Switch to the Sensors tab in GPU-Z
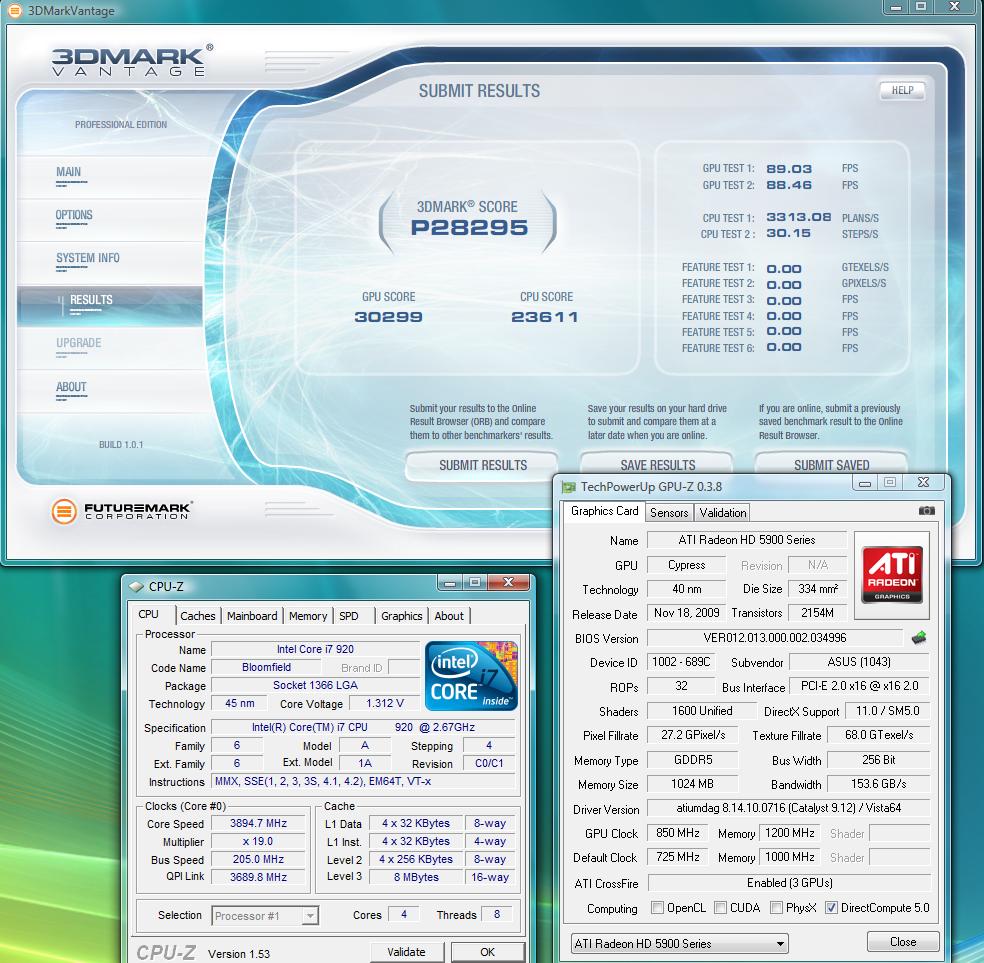Viewport: 984px width, 963px height. coord(669,513)
